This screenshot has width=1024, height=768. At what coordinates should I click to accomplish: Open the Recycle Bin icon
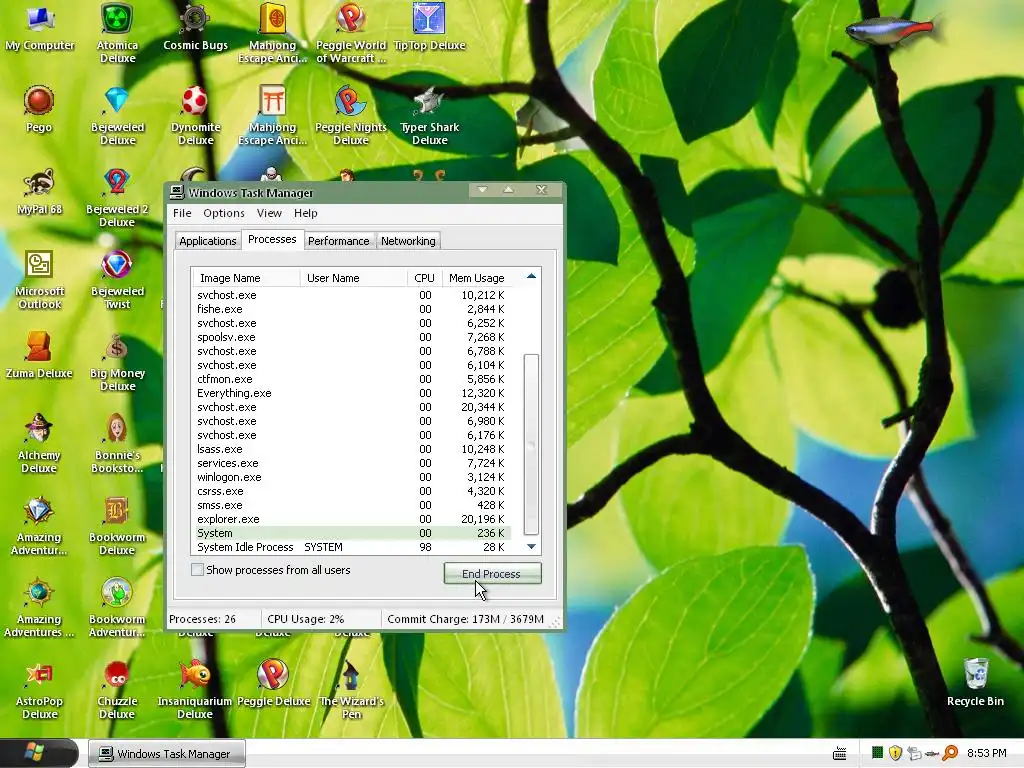(x=975, y=682)
